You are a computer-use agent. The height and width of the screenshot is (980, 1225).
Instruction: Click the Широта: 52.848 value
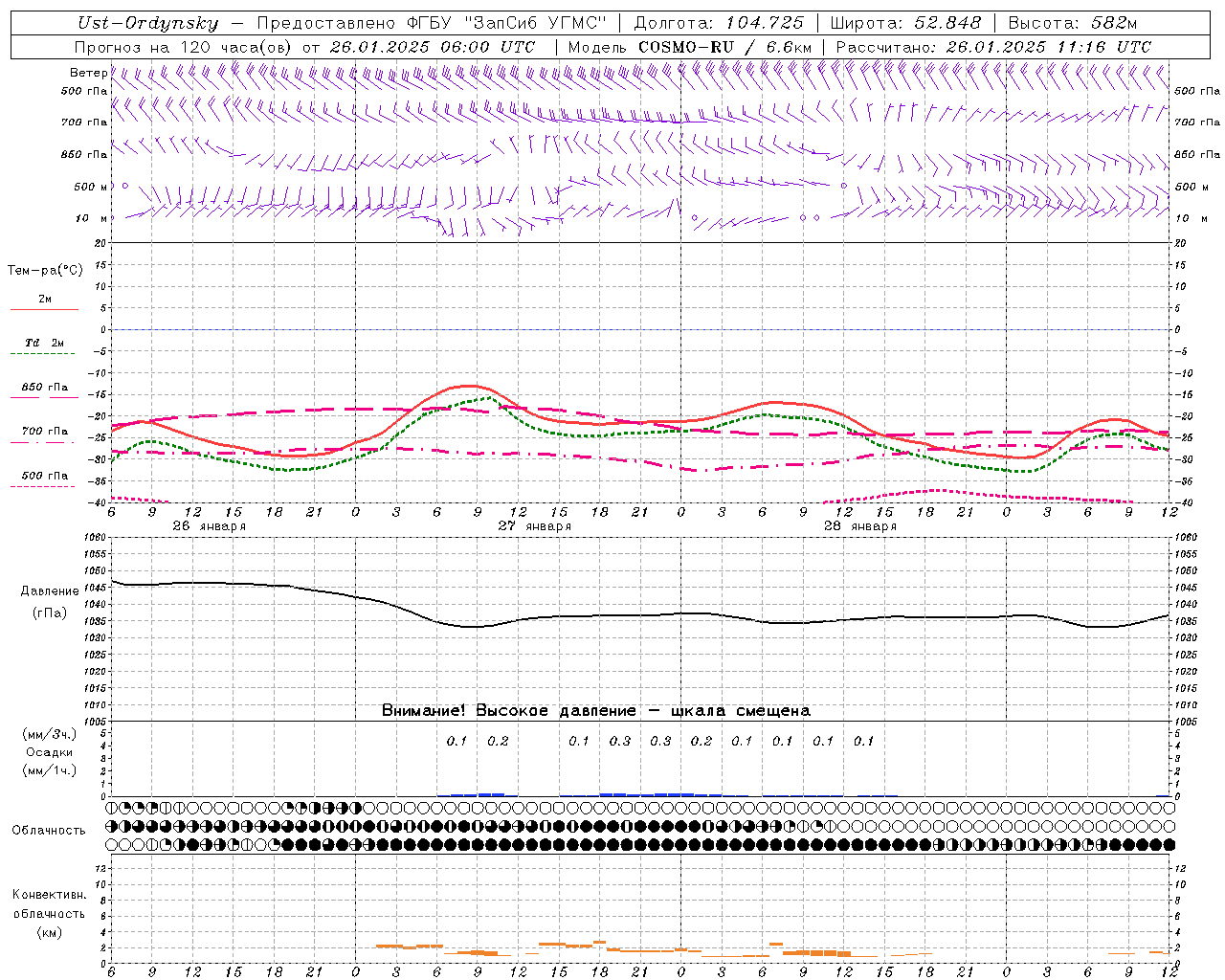[905, 24]
